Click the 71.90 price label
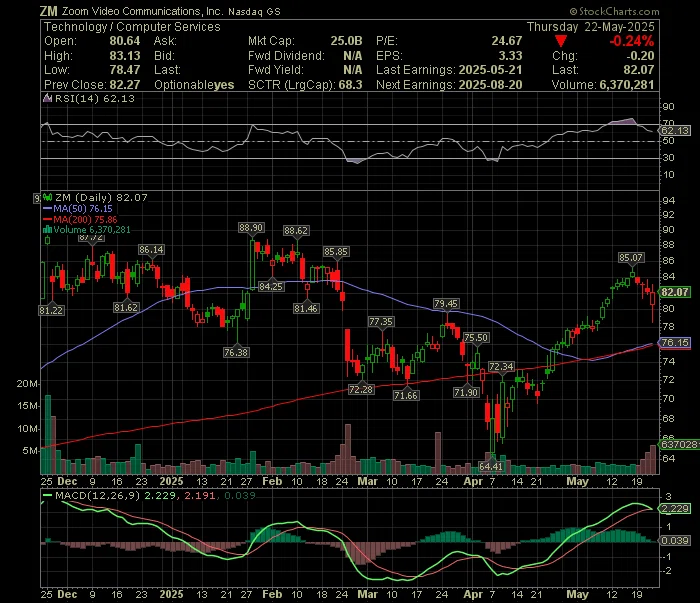 pos(466,393)
